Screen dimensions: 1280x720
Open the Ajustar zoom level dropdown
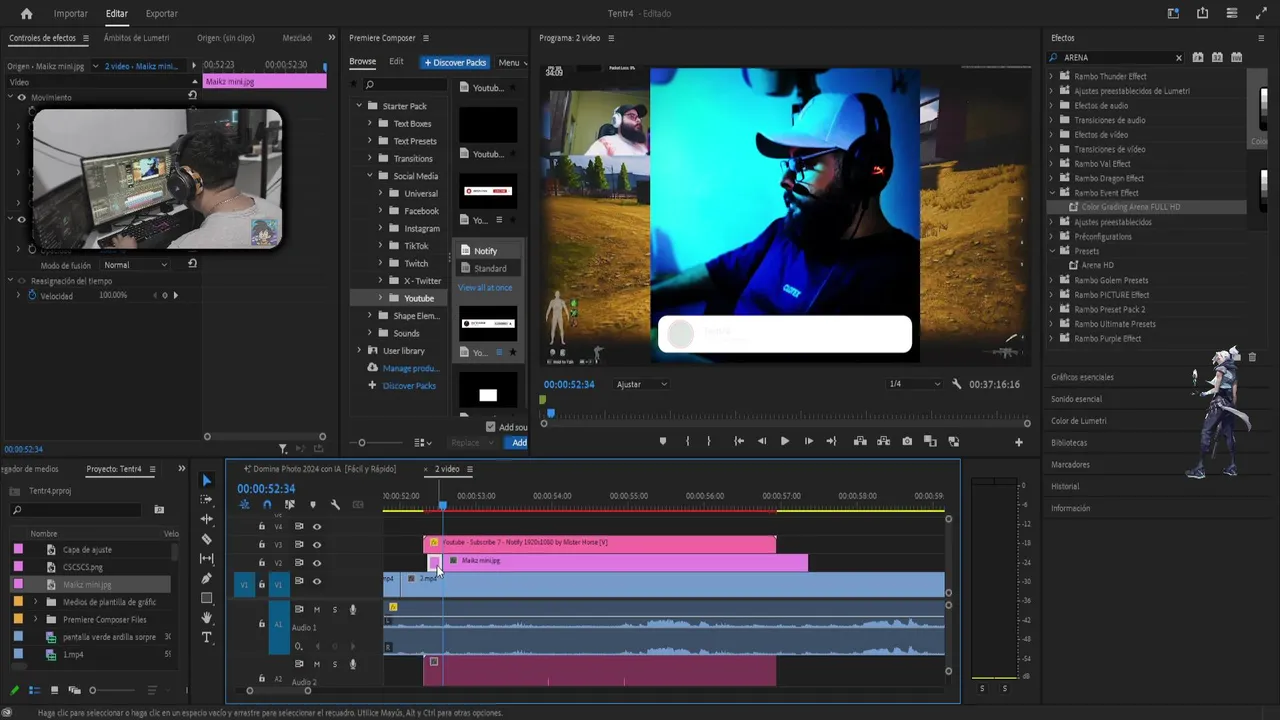click(x=642, y=385)
